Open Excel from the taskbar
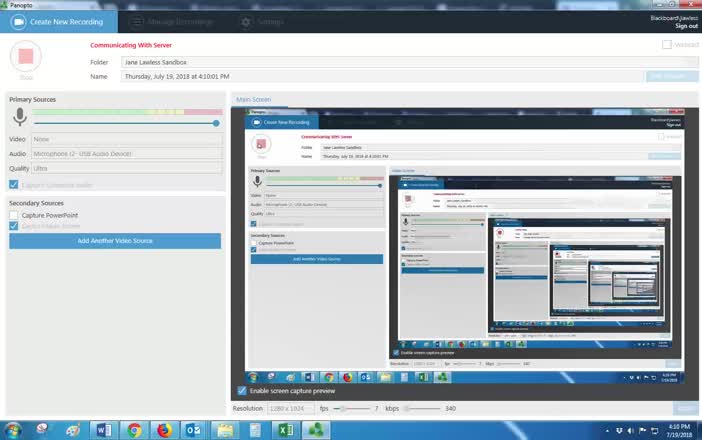Image resolution: width=702 pixels, height=440 pixels. tap(285, 430)
